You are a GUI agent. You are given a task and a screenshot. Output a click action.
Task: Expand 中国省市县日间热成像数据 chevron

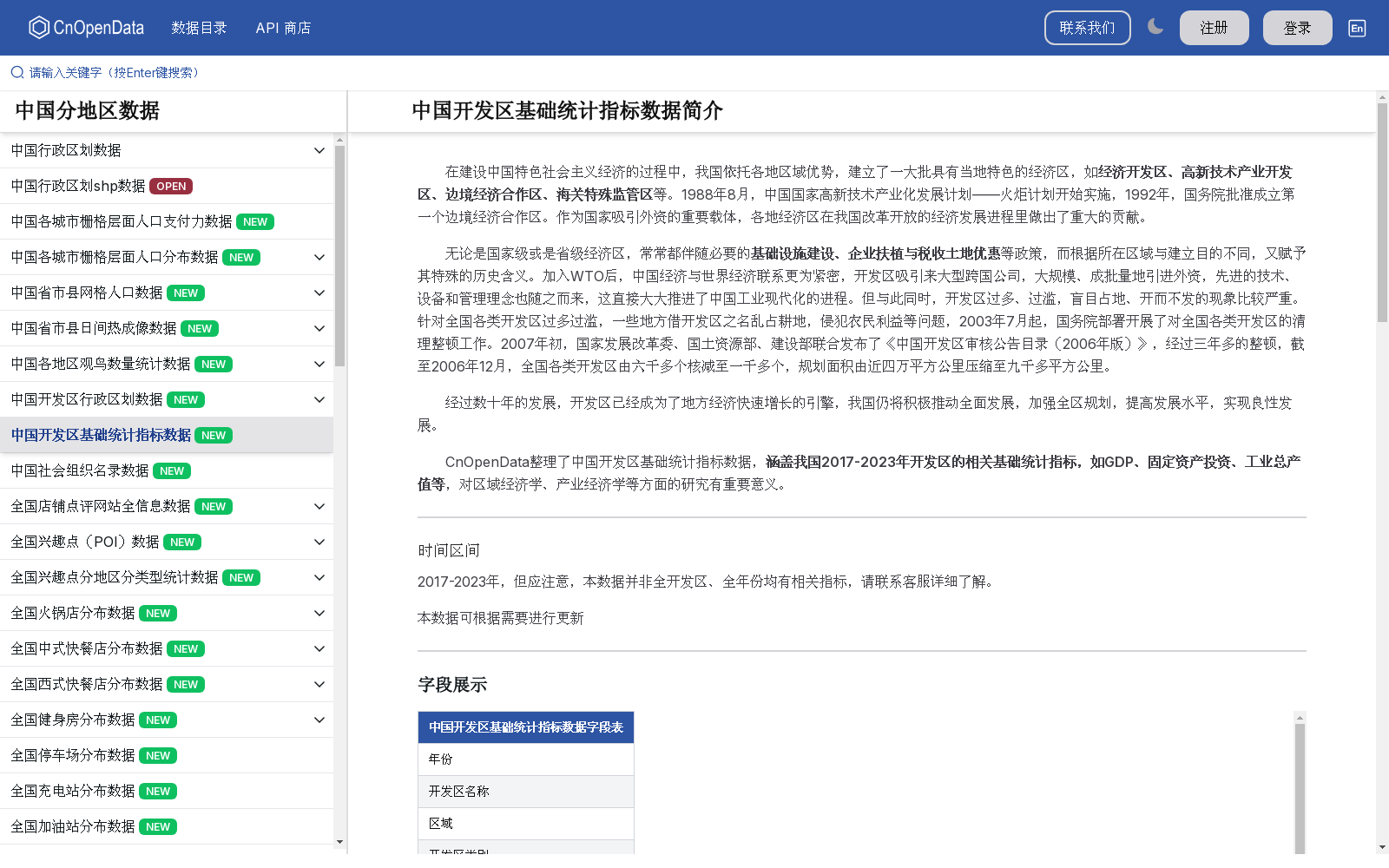click(319, 329)
